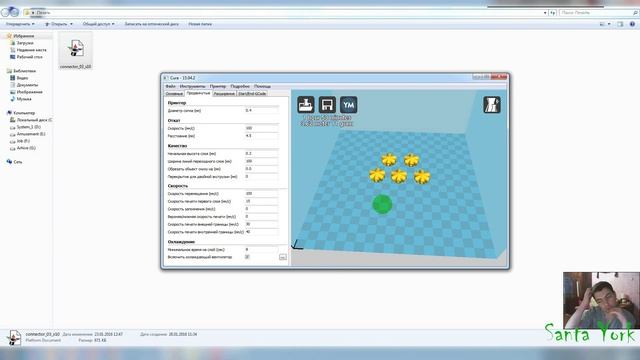This screenshot has height=360, width=640.
Task: Change Explorer view with the view icon
Action: (x=602, y=24)
